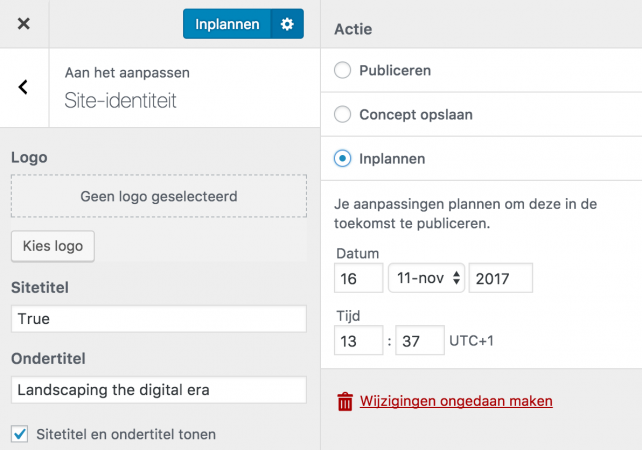Click the Sitetitel field label
Screen dimensions: 642x450
40,287
